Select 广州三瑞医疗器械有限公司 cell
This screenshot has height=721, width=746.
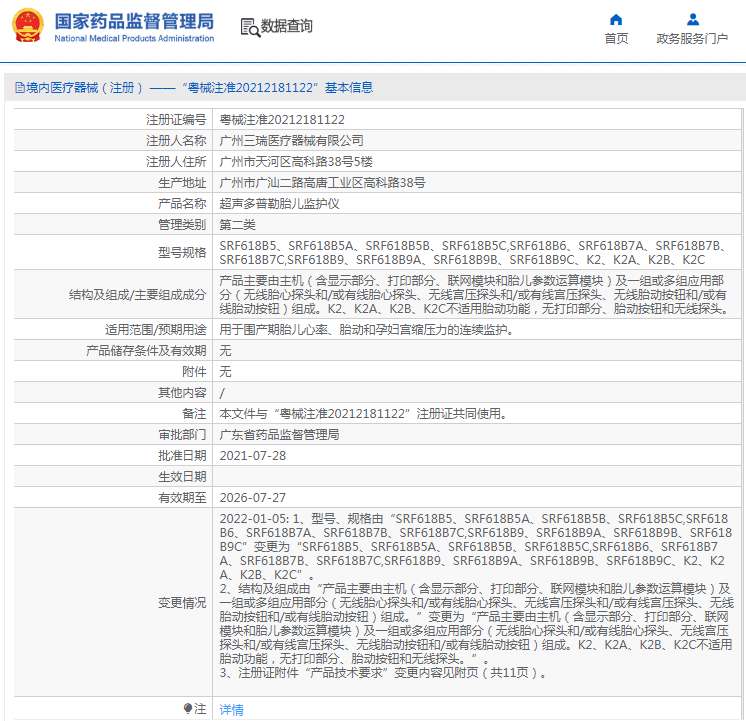[291, 141]
